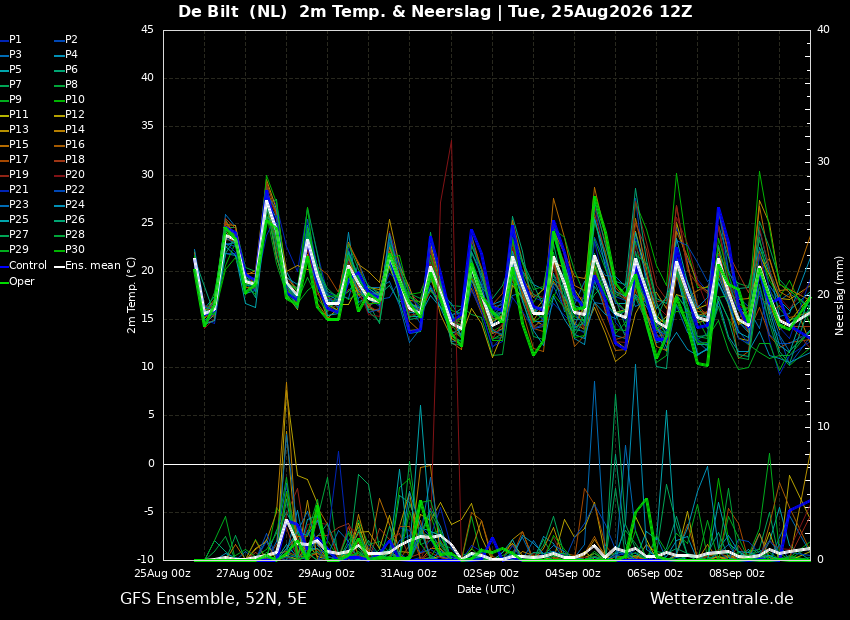Click the P26 legend label
The image size is (850, 620).
pyautogui.click(x=75, y=219)
